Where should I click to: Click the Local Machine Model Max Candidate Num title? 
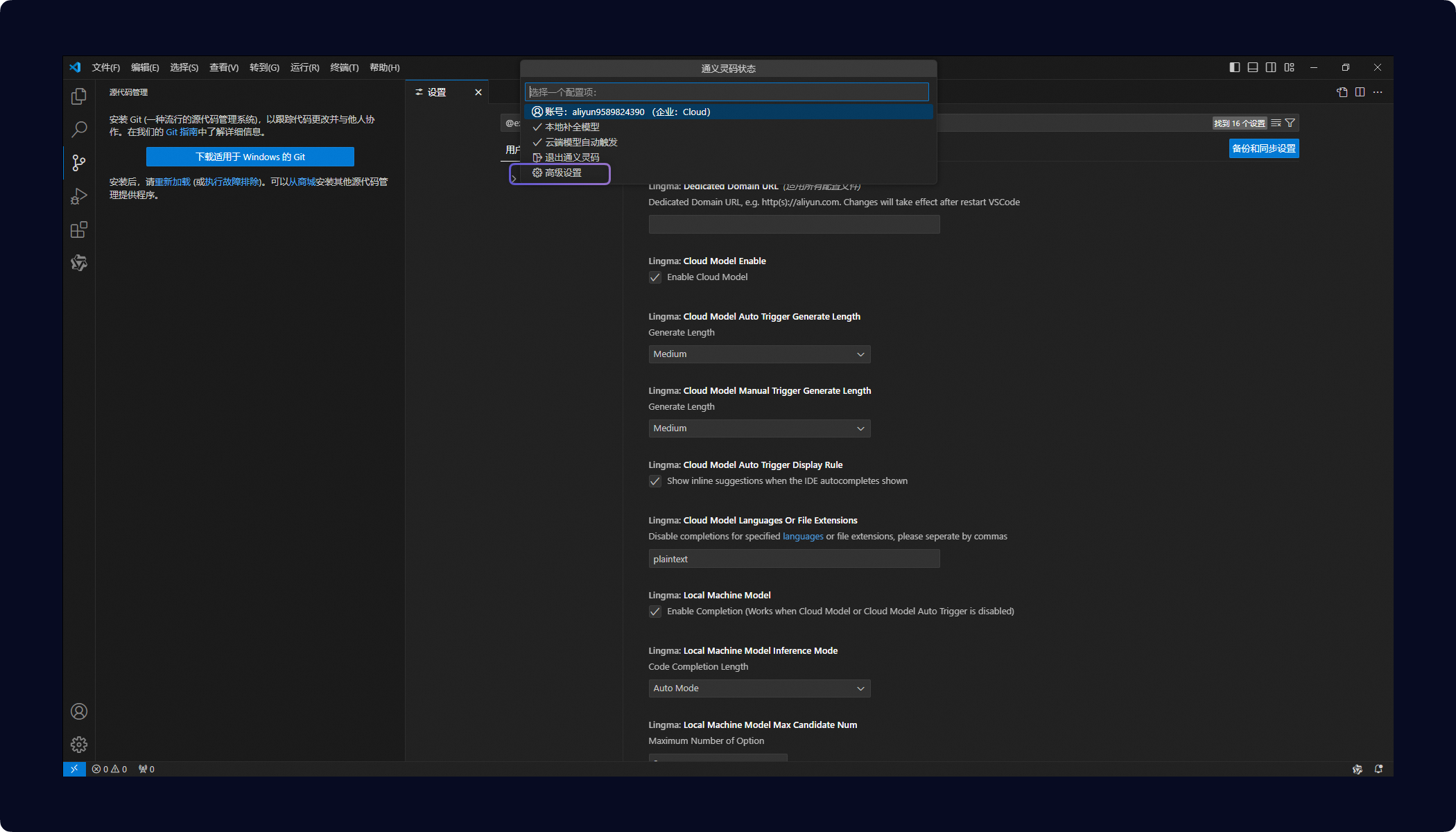point(753,725)
